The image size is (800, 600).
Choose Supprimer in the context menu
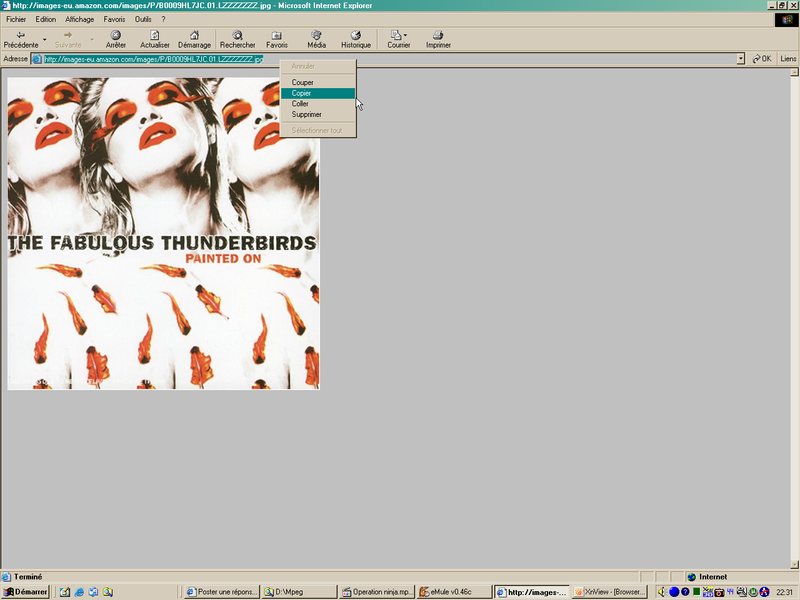point(318,114)
